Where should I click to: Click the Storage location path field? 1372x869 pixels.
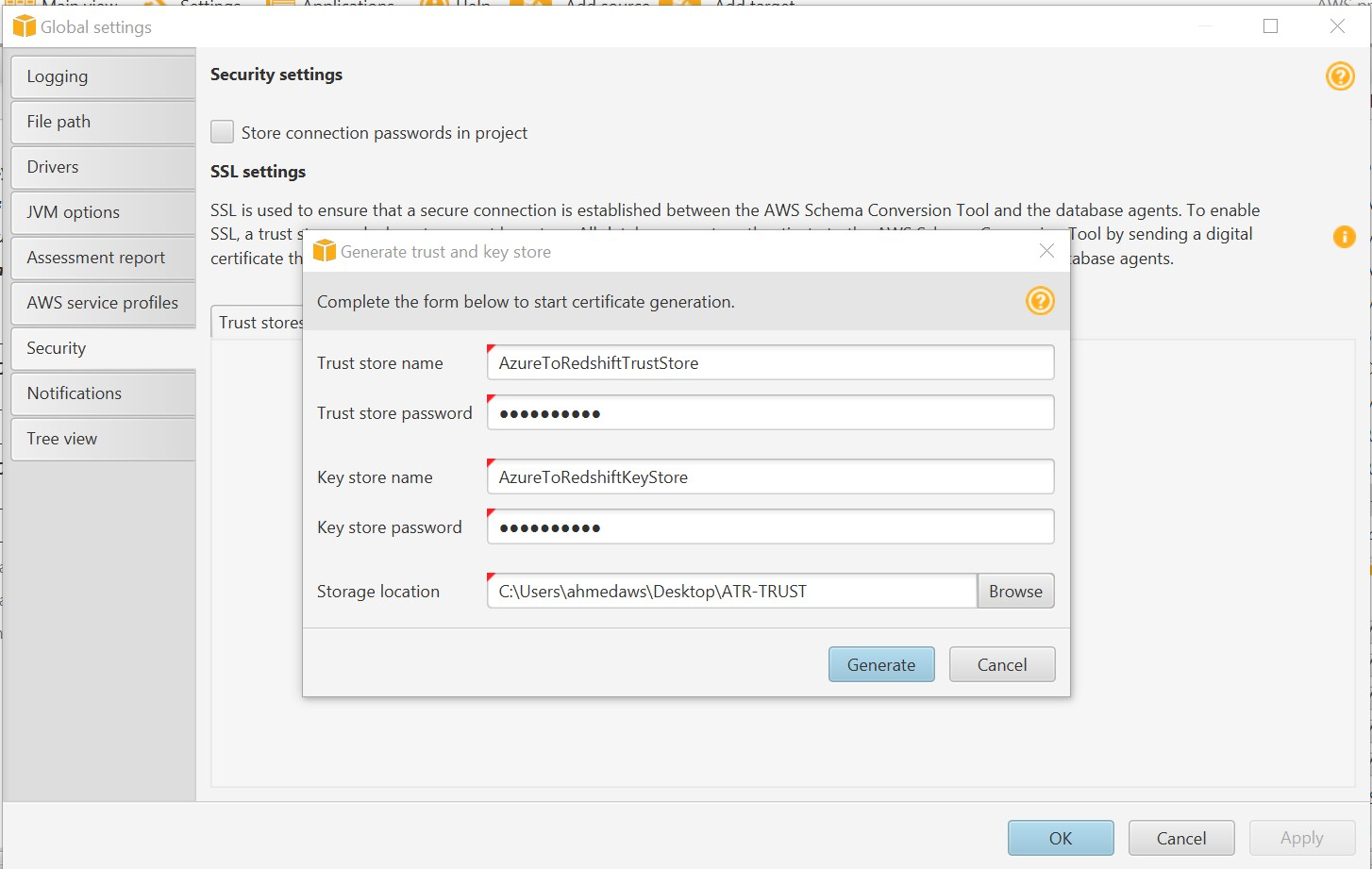(731, 592)
